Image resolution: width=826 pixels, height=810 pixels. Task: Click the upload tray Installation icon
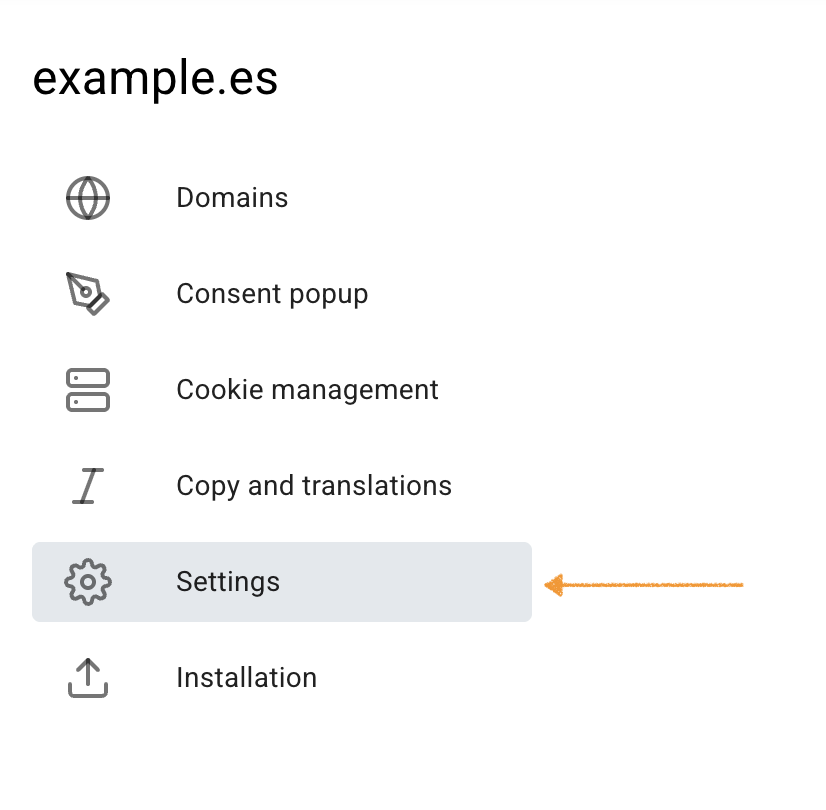(88, 678)
